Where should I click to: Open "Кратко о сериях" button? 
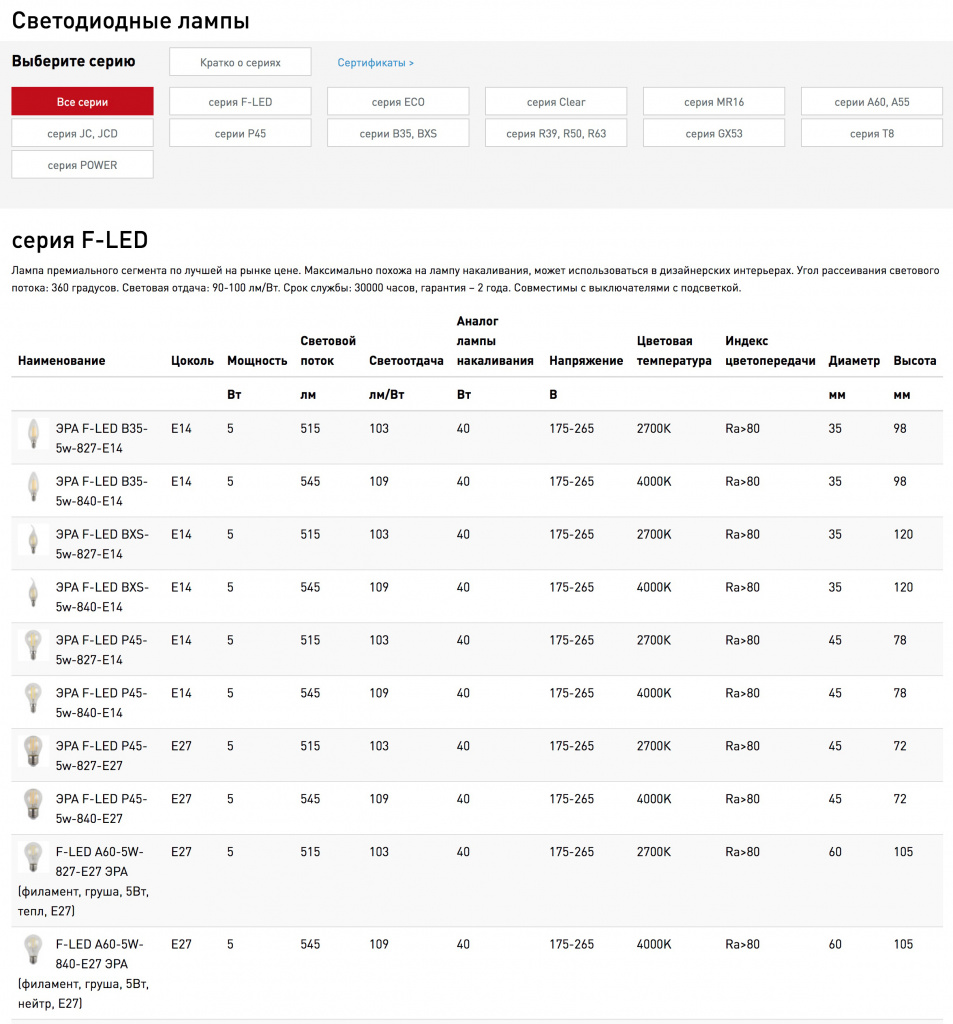240,62
